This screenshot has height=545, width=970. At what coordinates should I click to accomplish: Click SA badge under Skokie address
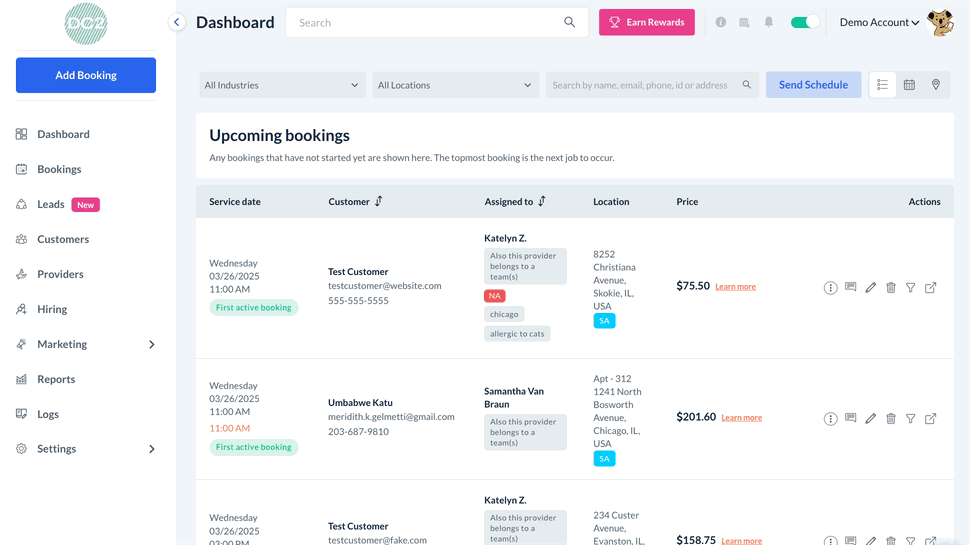point(604,320)
